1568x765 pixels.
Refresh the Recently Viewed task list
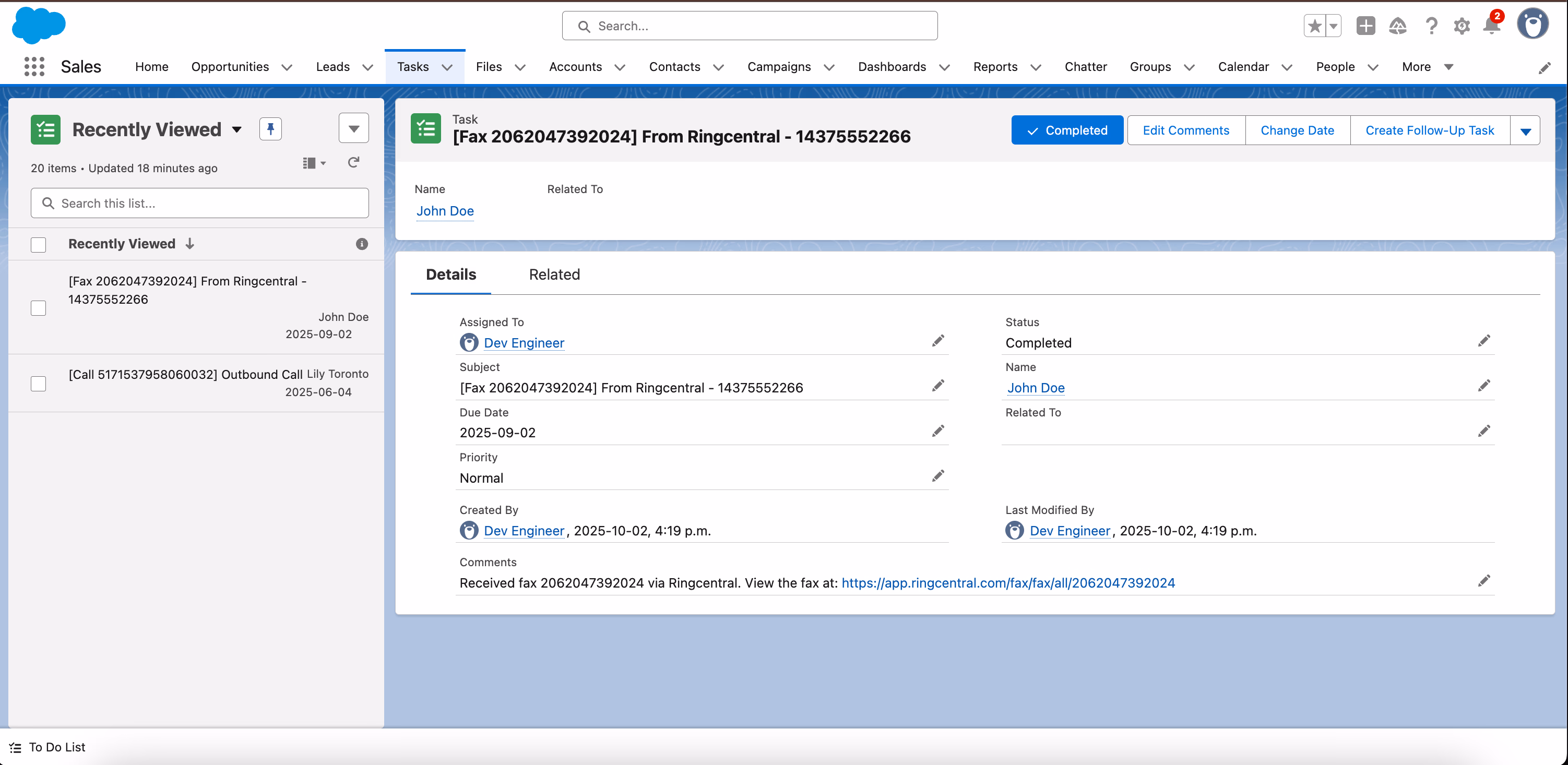tap(354, 162)
